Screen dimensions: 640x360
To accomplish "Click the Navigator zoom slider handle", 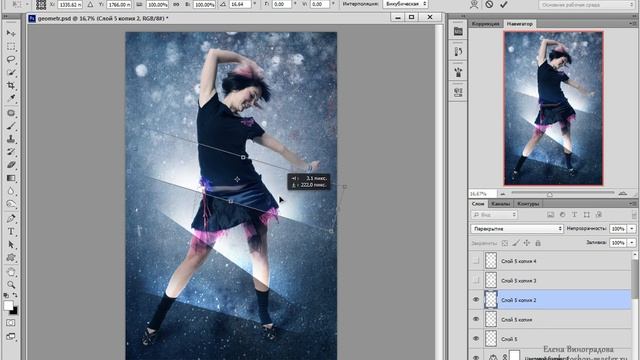I will 550,194.
